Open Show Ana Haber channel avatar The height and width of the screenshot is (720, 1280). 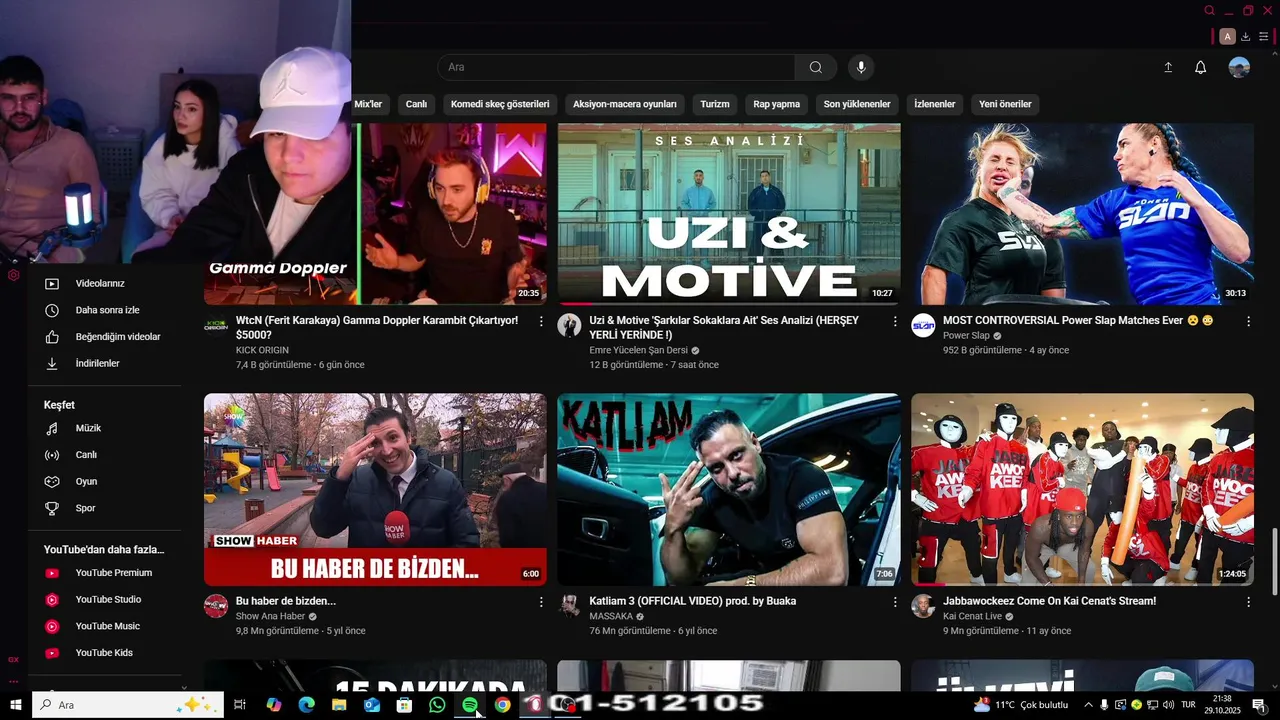pyautogui.click(x=216, y=606)
